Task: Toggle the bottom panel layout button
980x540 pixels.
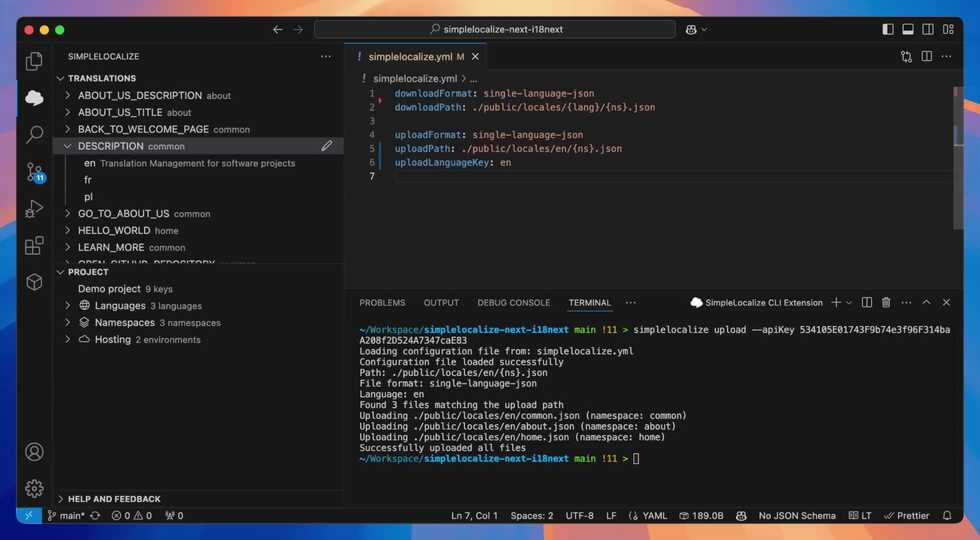Action: point(908,30)
